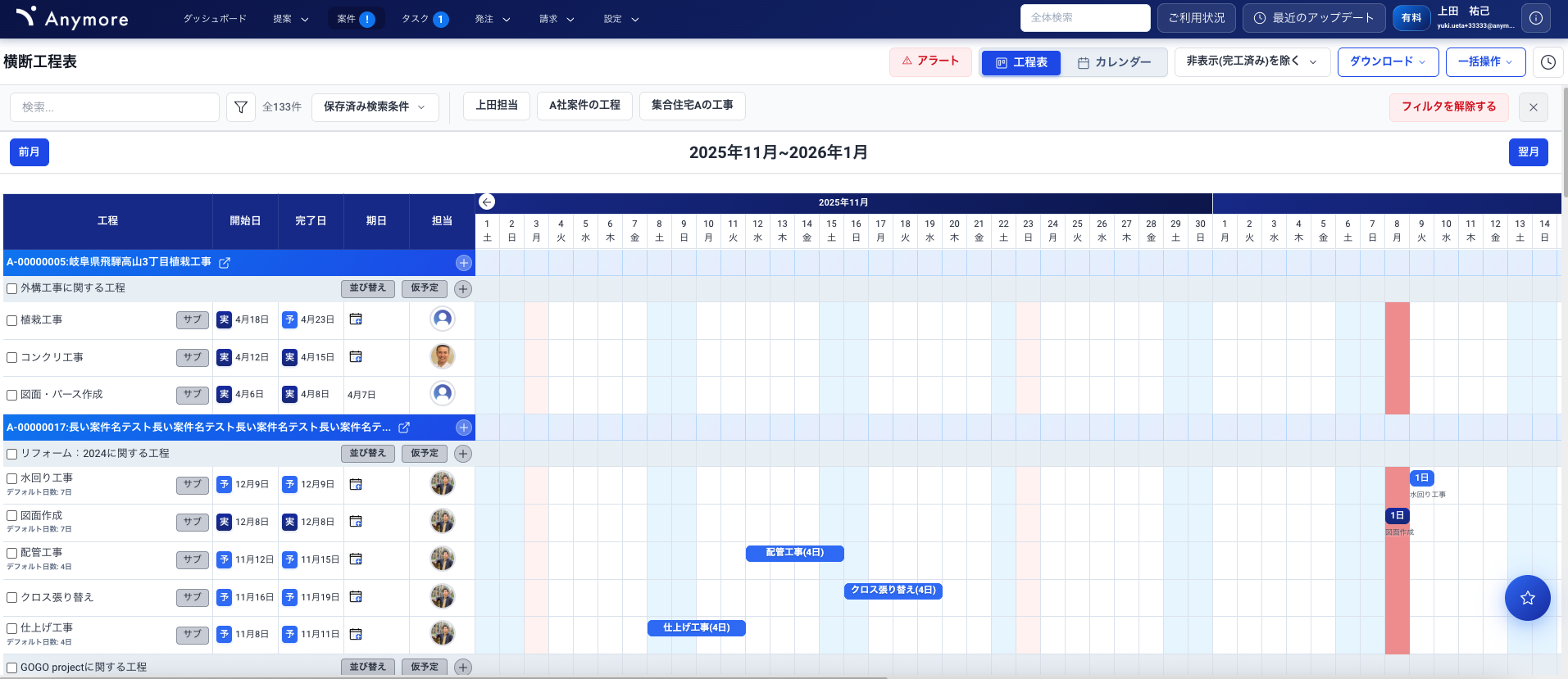1568x679 pixels.
Task: Click the クロス張り替え(4日) Gantt bar
Action: click(893, 591)
